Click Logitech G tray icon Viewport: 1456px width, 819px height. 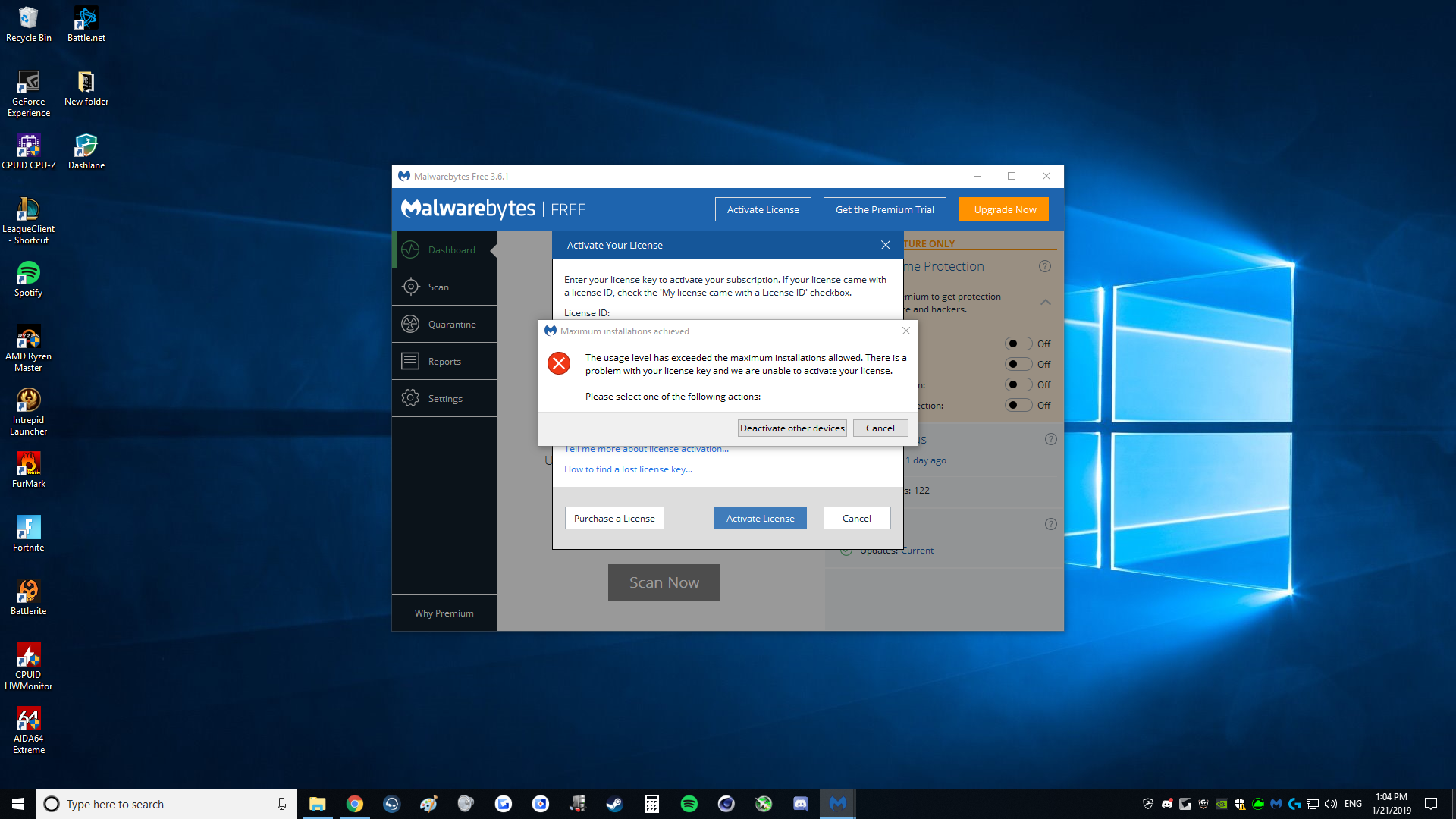[1294, 804]
